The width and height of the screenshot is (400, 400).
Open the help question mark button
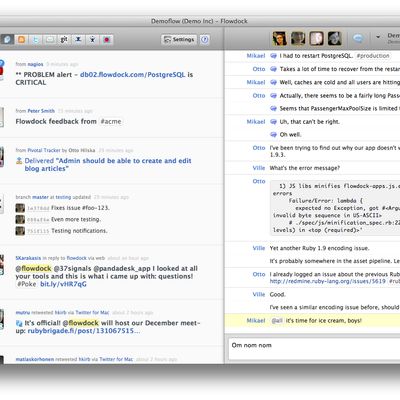205,40
